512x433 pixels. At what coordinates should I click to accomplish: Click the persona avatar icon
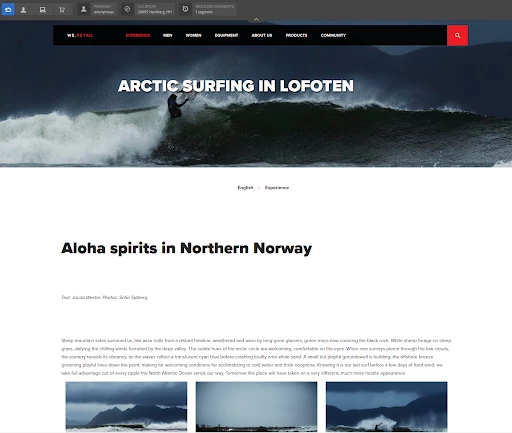click(x=84, y=9)
